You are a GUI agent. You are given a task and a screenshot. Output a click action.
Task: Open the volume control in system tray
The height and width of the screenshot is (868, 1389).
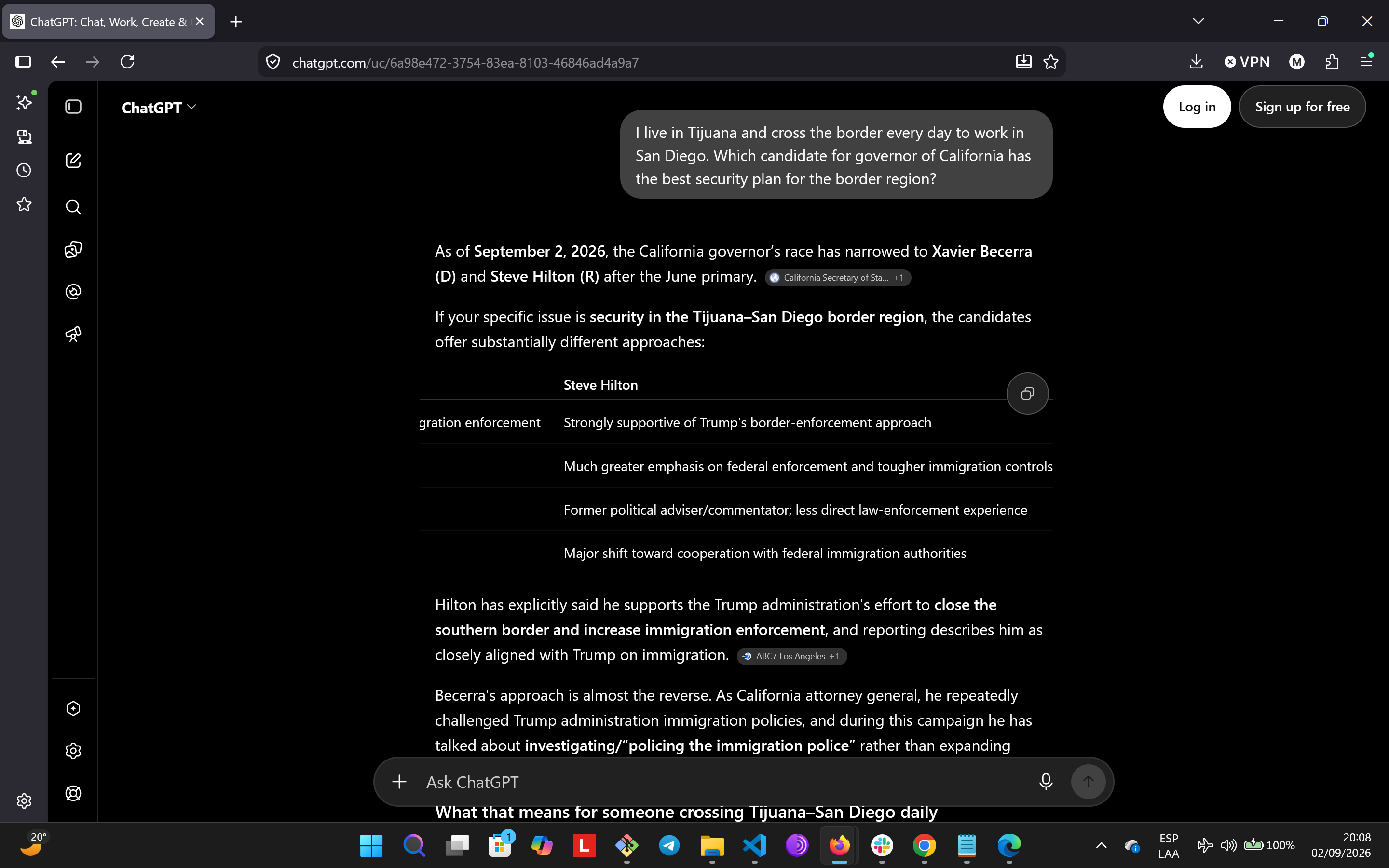click(x=1228, y=845)
